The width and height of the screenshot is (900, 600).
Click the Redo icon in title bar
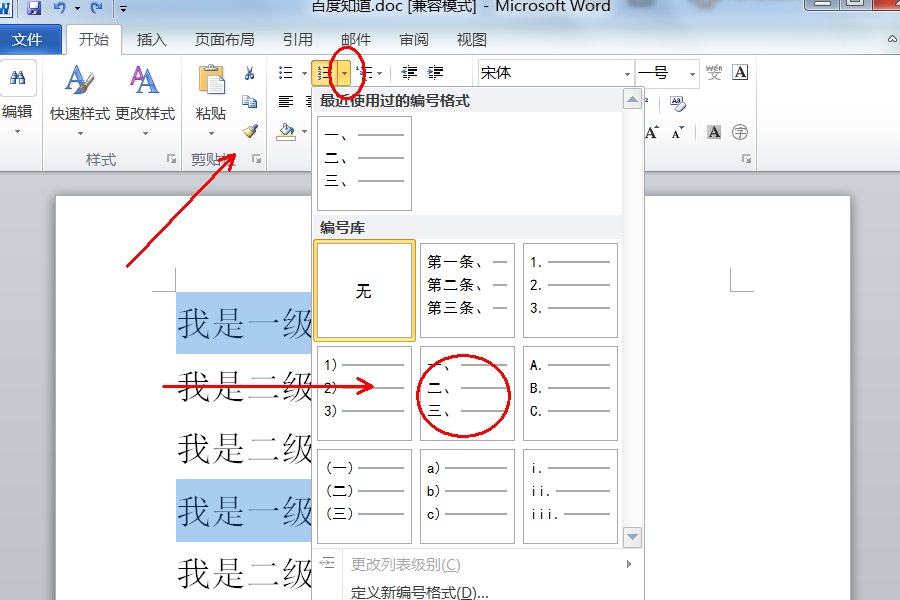point(96,7)
